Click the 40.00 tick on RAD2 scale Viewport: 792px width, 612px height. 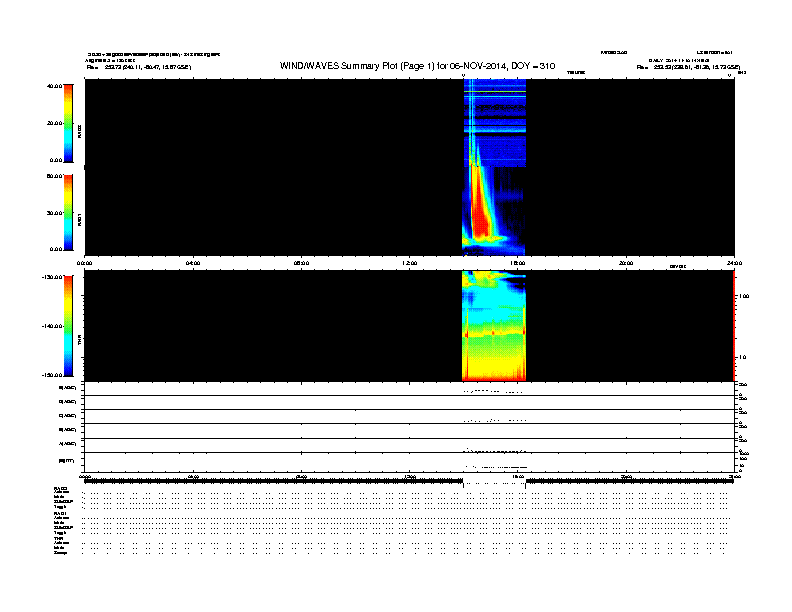pyautogui.click(x=54, y=86)
